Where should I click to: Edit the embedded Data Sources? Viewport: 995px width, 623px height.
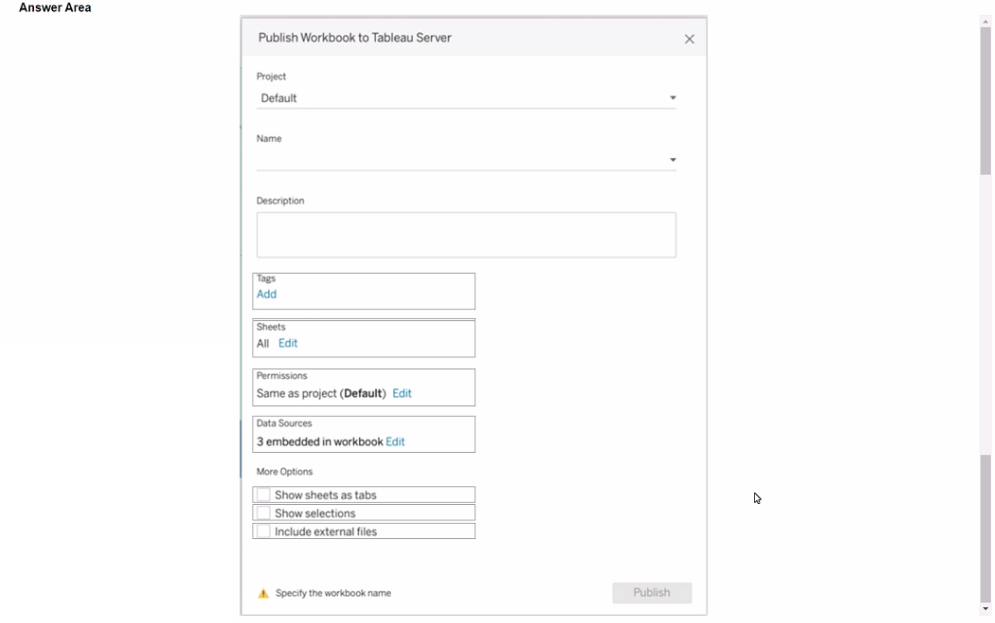pyautogui.click(x=395, y=442)
